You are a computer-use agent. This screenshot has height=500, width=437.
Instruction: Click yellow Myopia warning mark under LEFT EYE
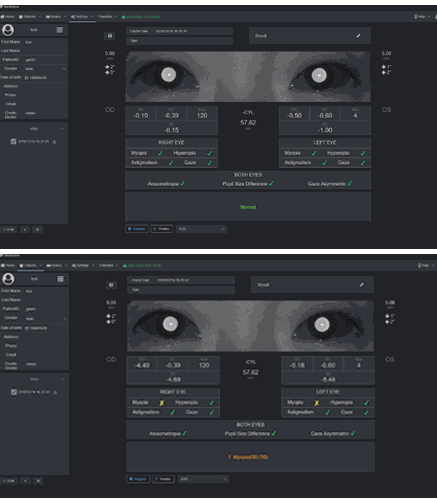pos(317,403)
